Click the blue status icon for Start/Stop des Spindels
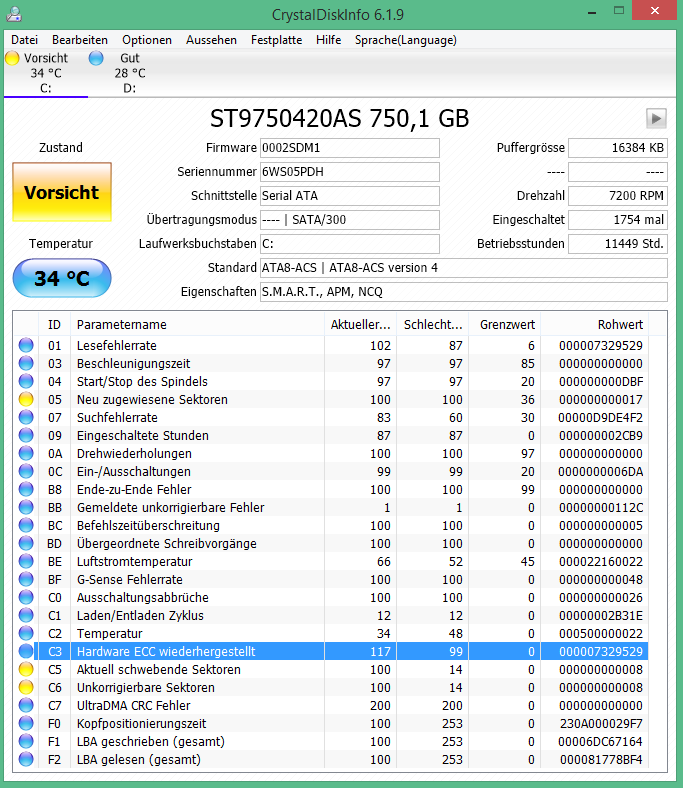Viewport: 683px width, 788px height. (x=26, y=381)
